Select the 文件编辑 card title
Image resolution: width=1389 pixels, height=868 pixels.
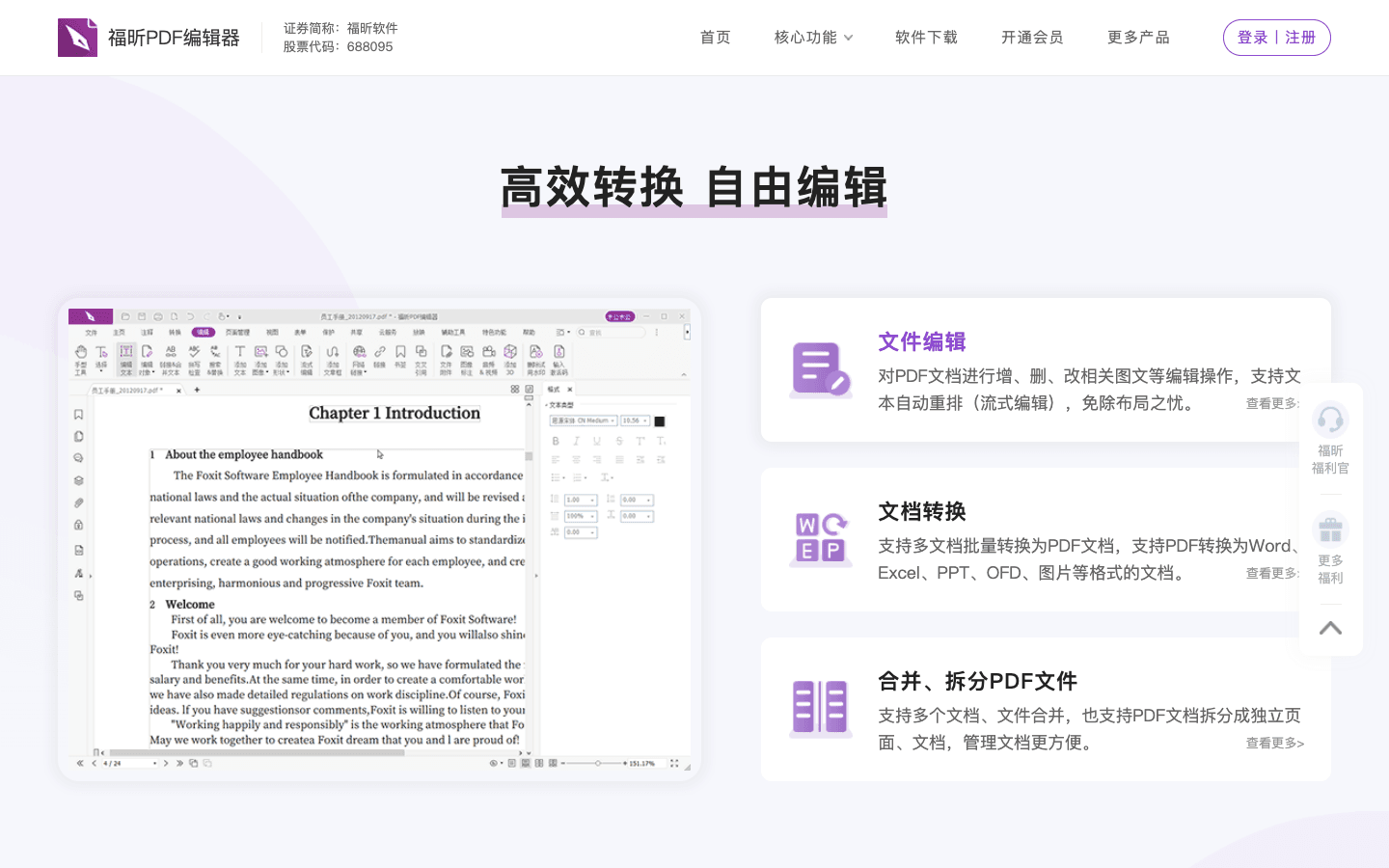(x=922, y=341)
